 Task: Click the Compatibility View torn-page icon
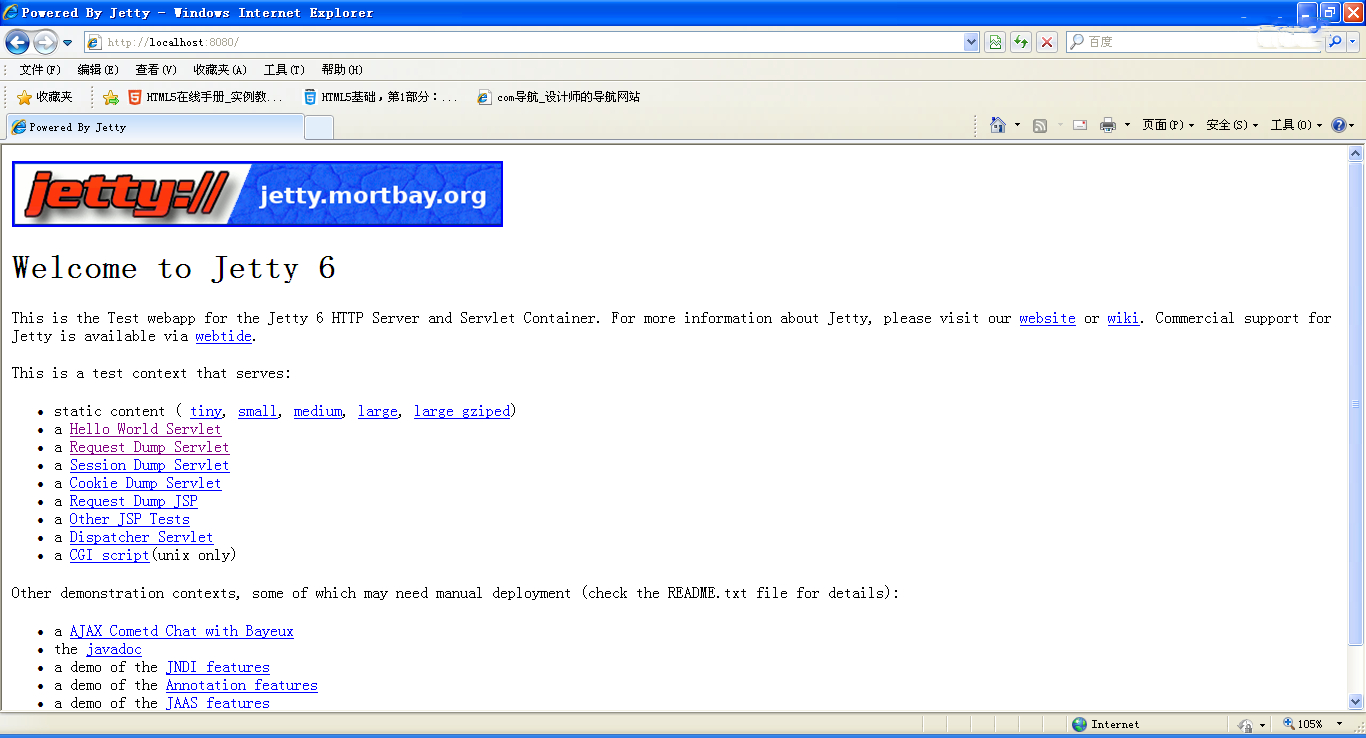tap(995, 42)
